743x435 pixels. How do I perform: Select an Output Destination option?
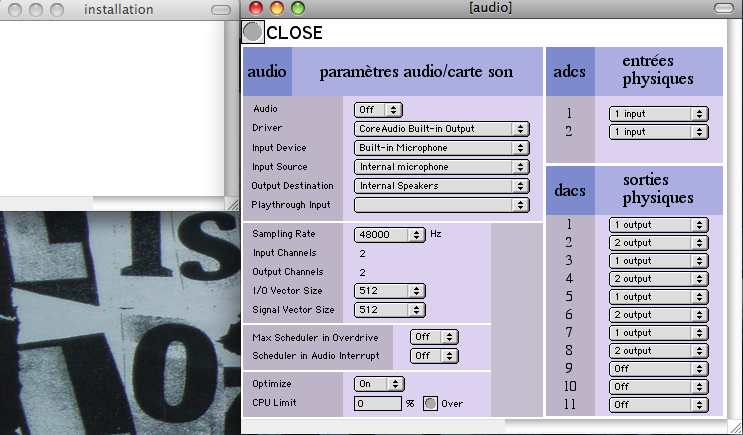441,186
